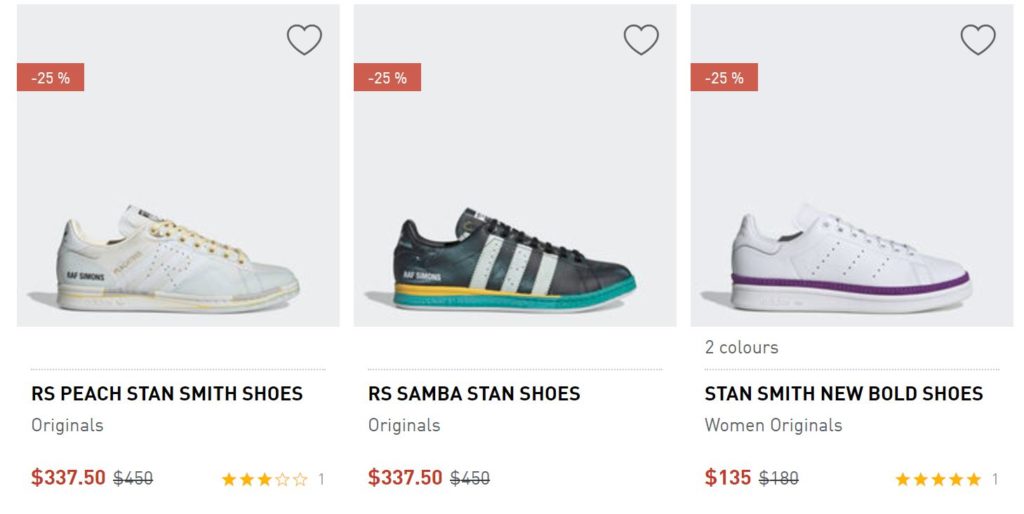Click the -25 % badge on RS Peach
1024x514 pixels.
[x=50, y=78]
